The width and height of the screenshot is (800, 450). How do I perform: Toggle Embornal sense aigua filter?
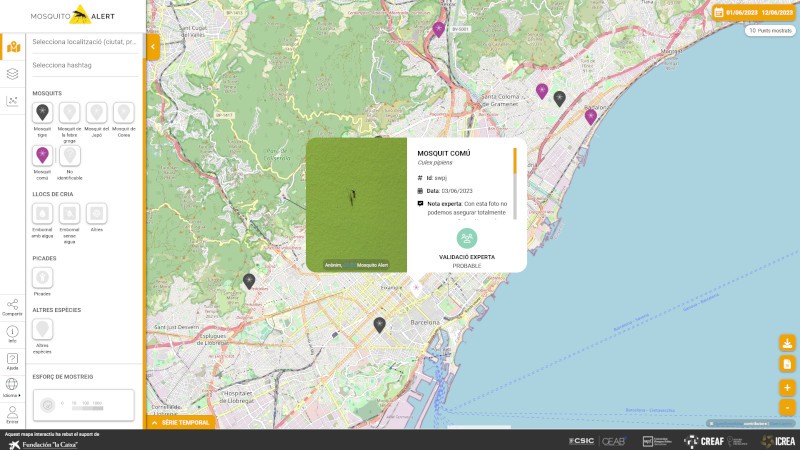point(69,213)
